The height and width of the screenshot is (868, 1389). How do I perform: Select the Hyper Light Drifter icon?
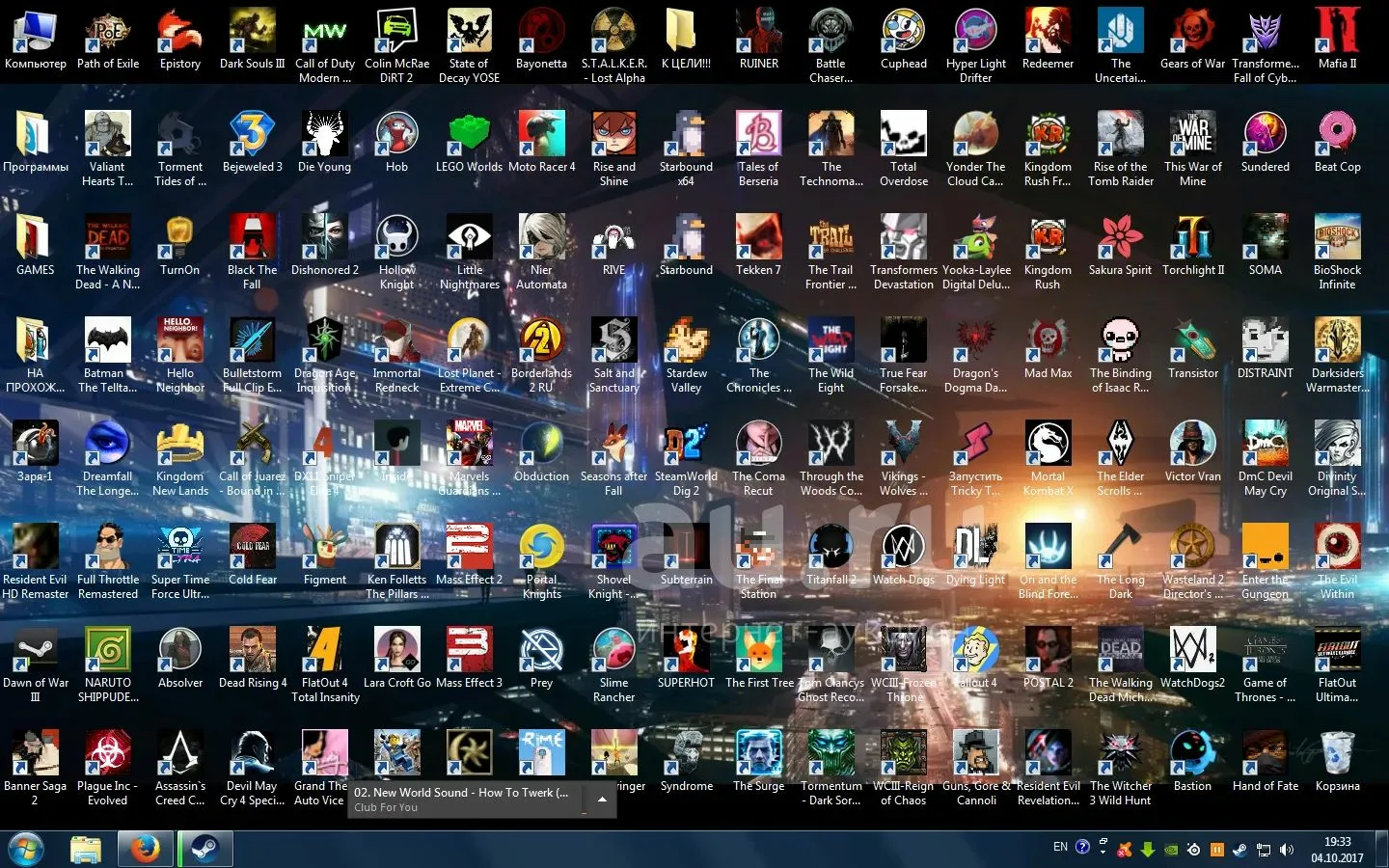[976, 45]
